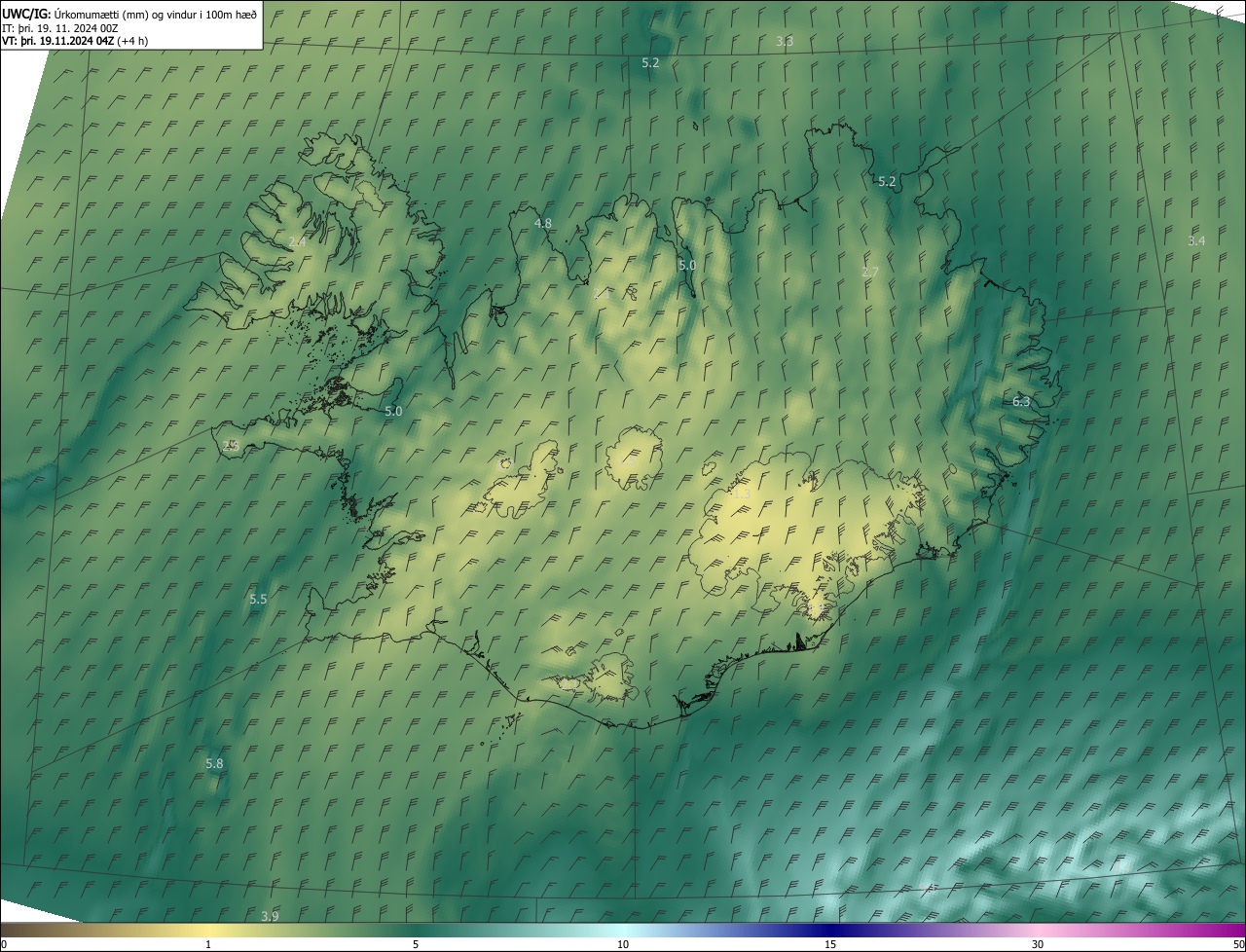Click the 1.3 value label on the large glacier
The width and height of the screenshot is (1246, 952).
point(742,494)
